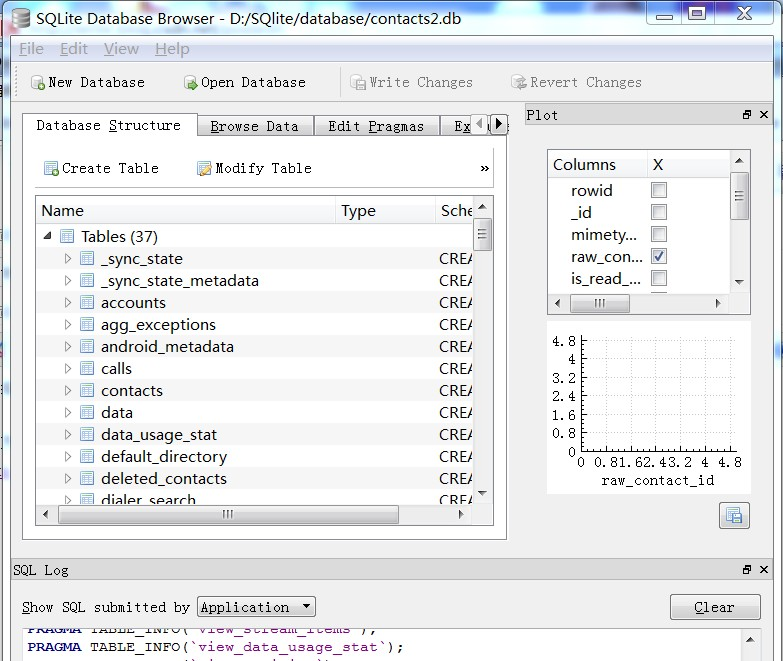Click the Write Changes toolbar icon

[358, 82]
